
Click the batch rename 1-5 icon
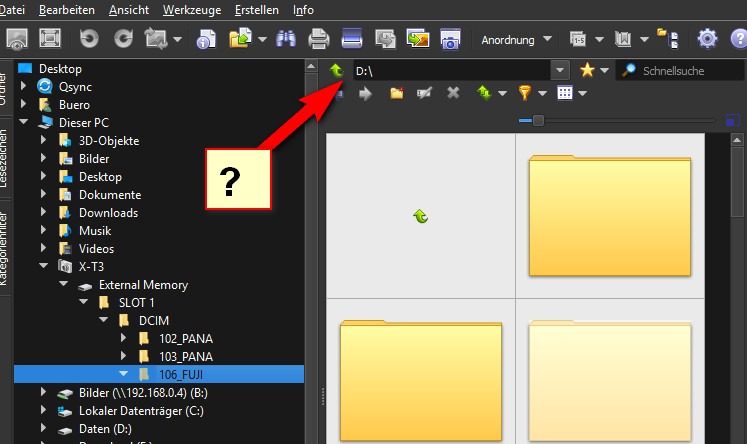point(578,39)
